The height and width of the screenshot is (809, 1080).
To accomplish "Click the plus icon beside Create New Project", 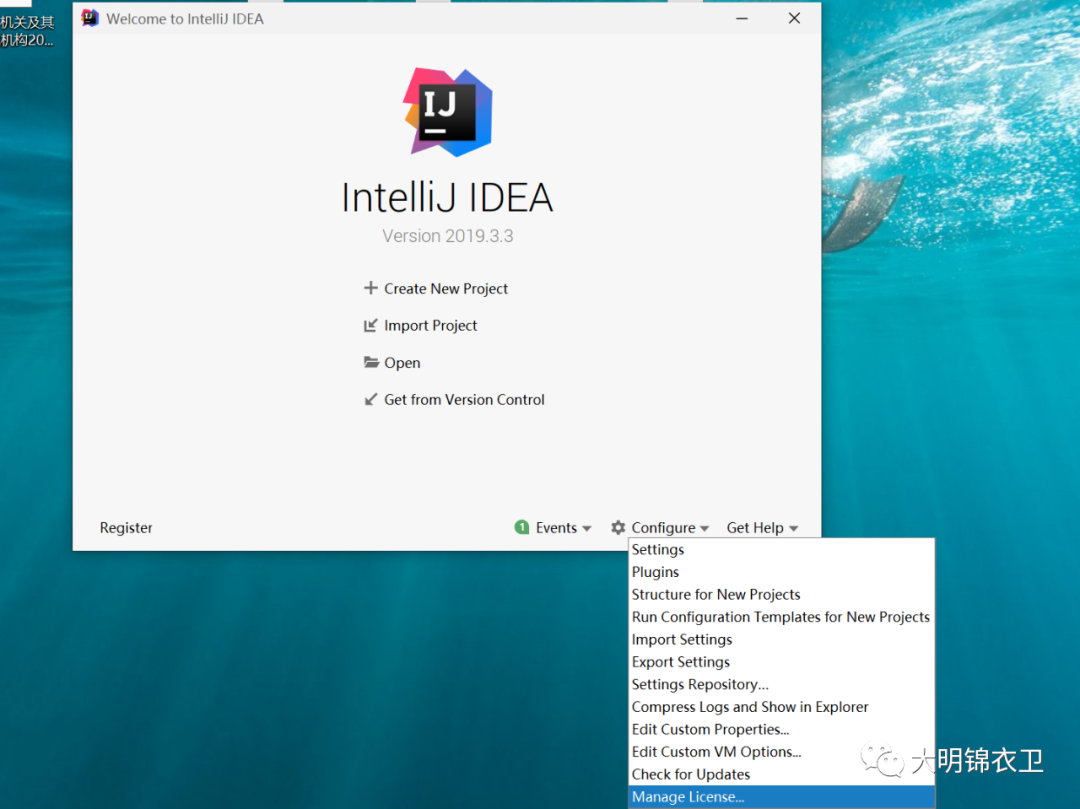I will click(371, 288).
